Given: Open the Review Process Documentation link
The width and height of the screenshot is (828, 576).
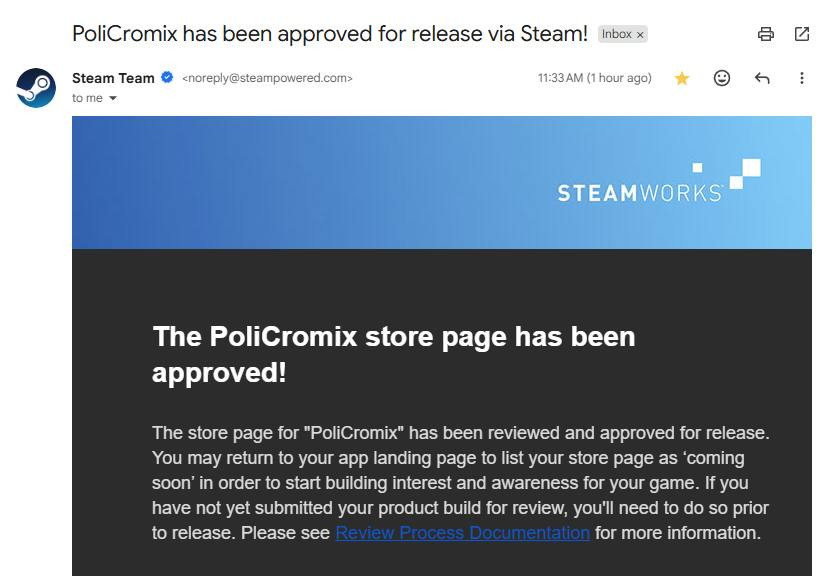Looking at the screenshot, I should (462, 533).
